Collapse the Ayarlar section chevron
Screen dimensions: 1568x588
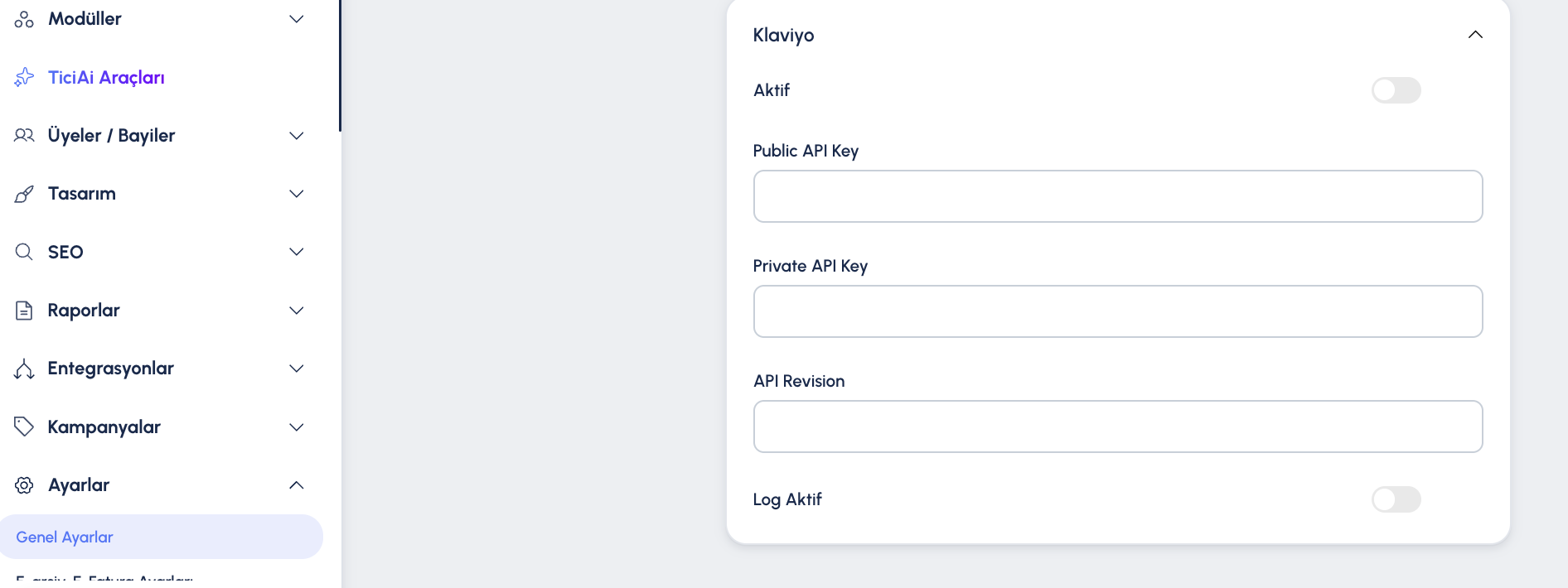pos(296,485)
